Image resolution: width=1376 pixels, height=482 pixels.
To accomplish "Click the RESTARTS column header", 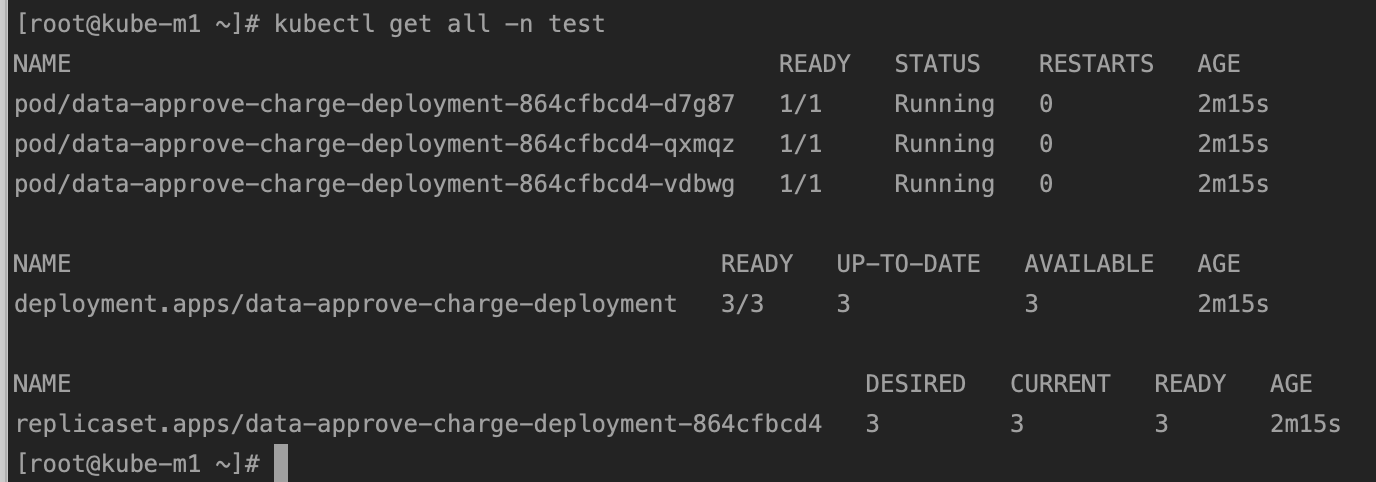I will (1096, 64).
